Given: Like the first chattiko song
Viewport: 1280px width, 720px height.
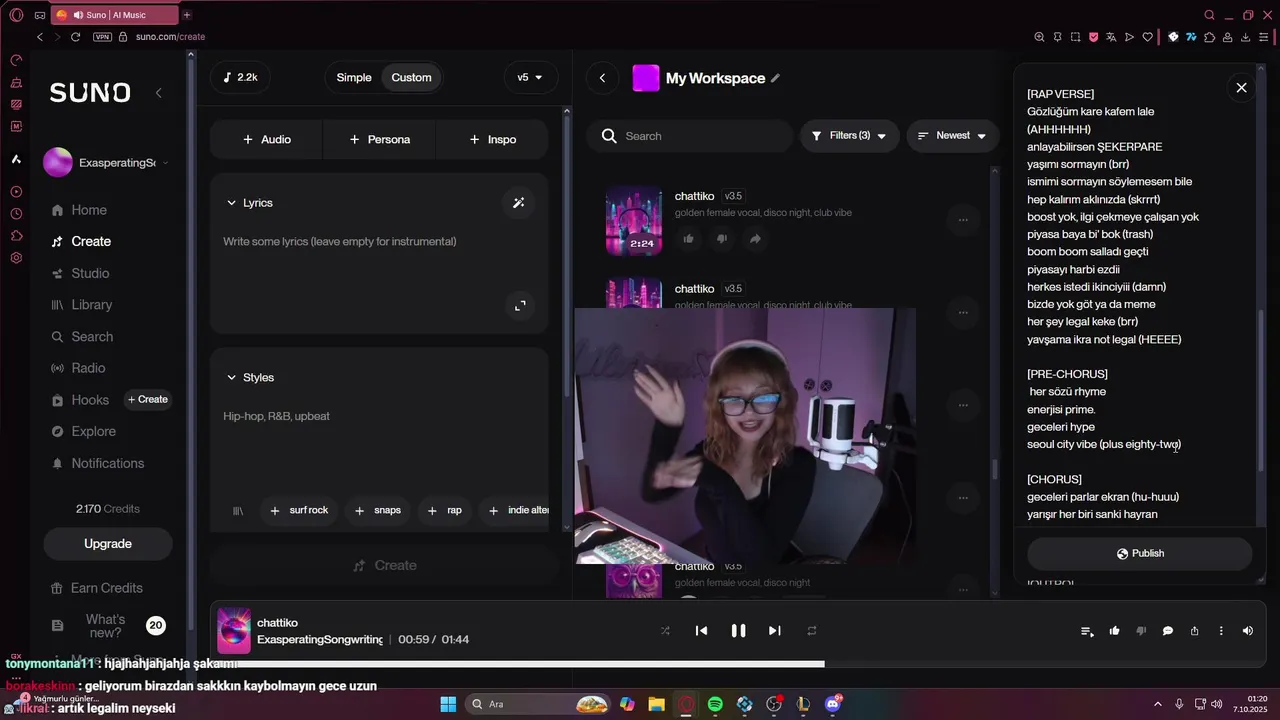Looking at the screenshot, I should click(x=688, y=238).
